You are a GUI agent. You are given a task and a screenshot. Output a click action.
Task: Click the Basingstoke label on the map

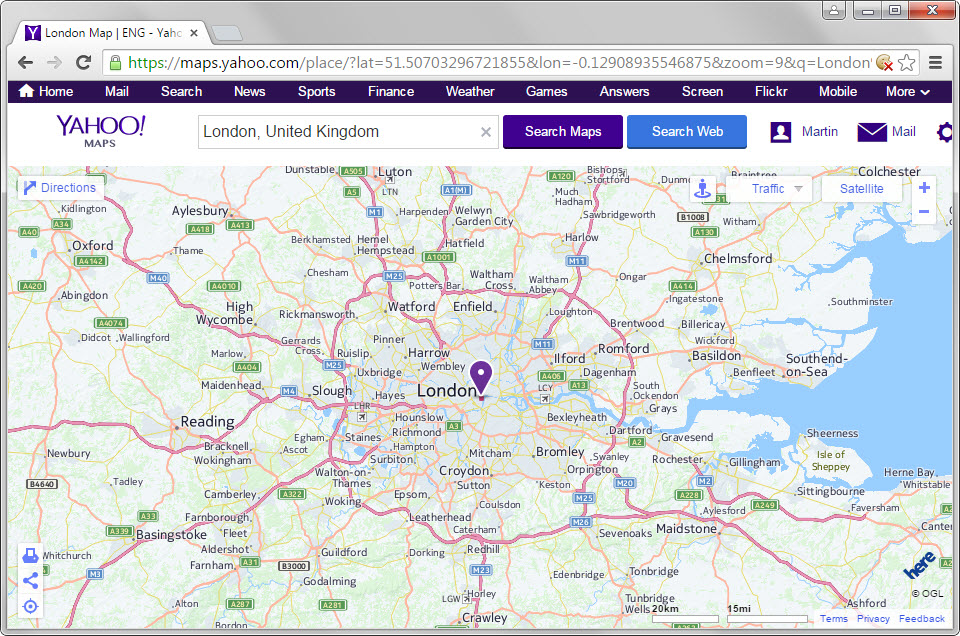[171, 534]
